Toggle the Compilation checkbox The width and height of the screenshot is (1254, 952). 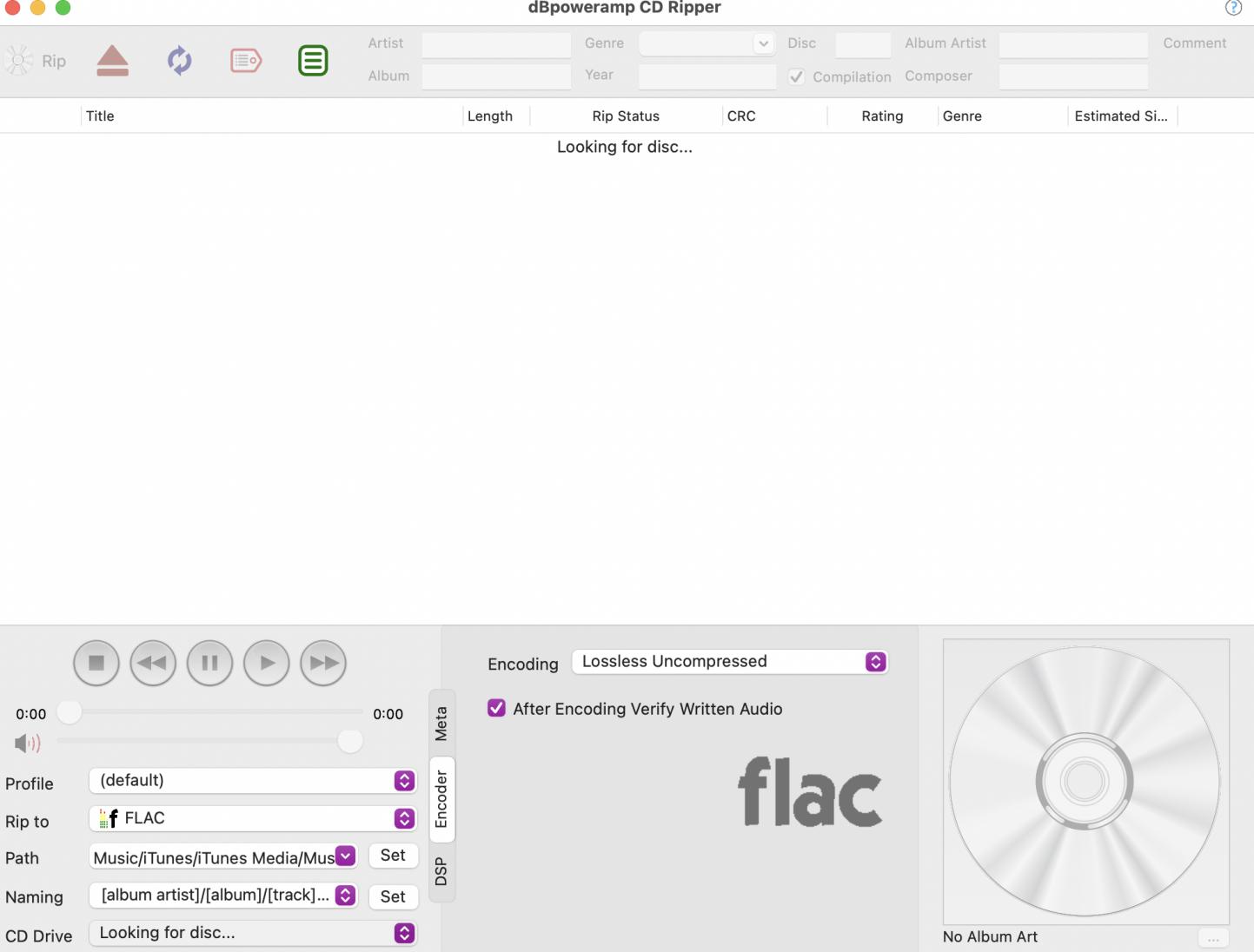tap(796, 76)
